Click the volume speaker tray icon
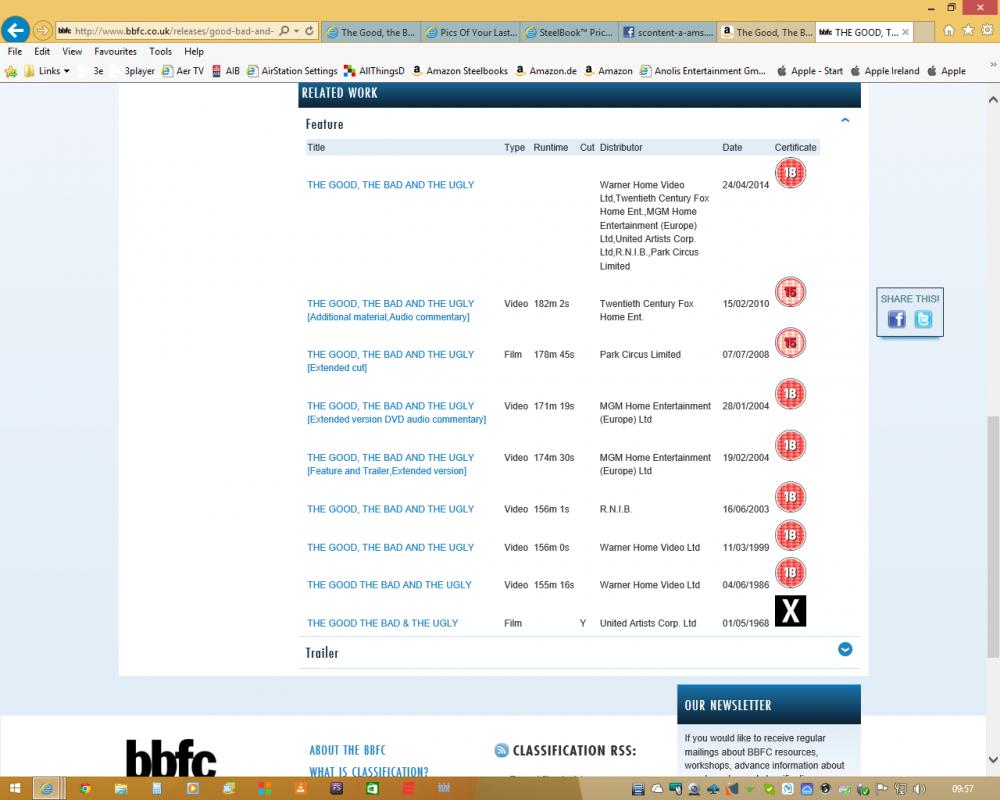 919,789
